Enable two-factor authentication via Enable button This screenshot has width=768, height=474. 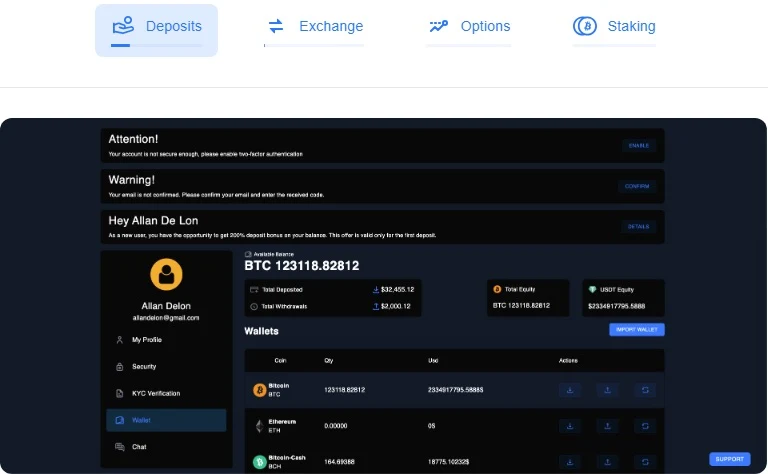click(x=639, y=145)
